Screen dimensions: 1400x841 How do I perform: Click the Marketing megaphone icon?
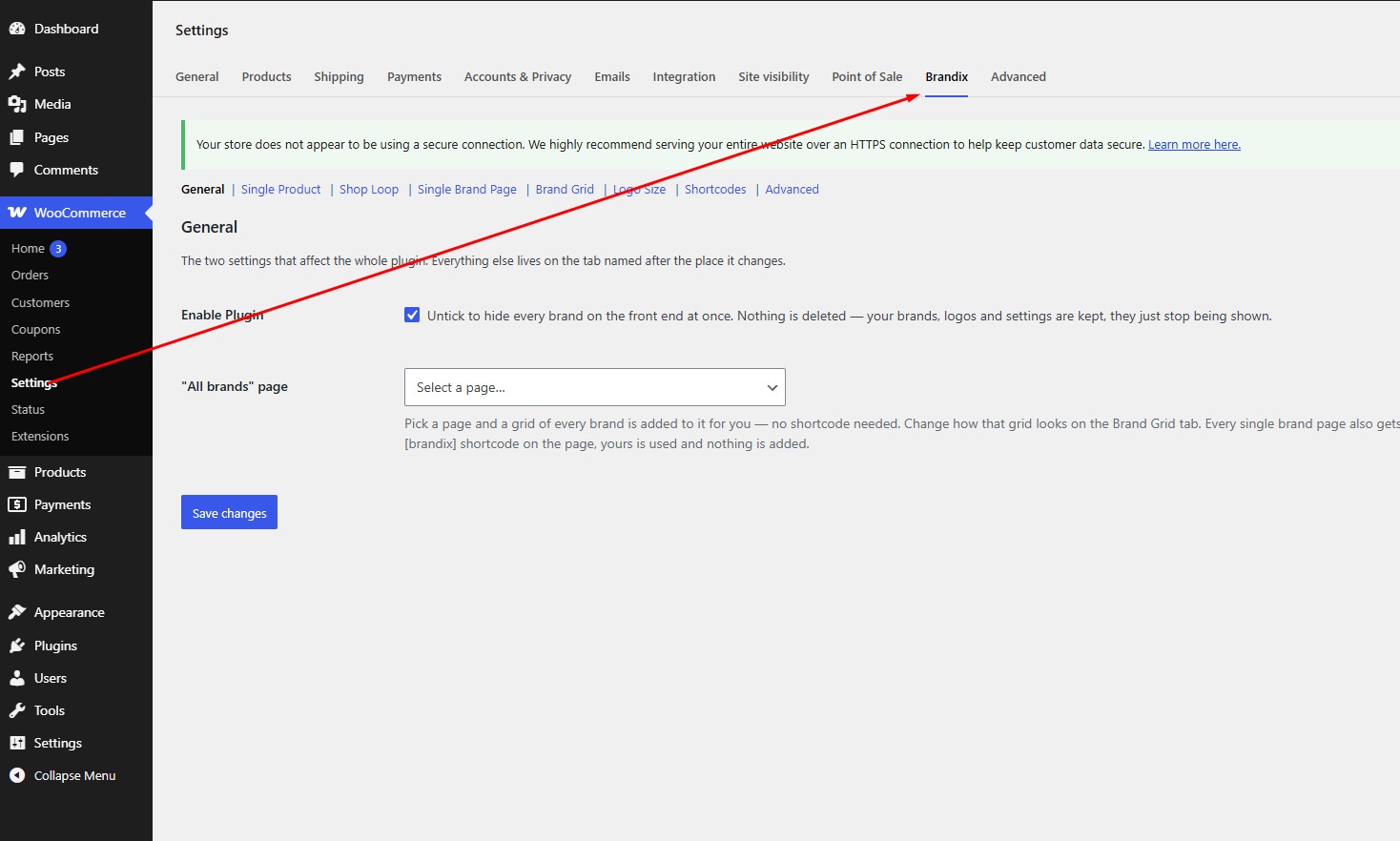[x=17, y=569]
